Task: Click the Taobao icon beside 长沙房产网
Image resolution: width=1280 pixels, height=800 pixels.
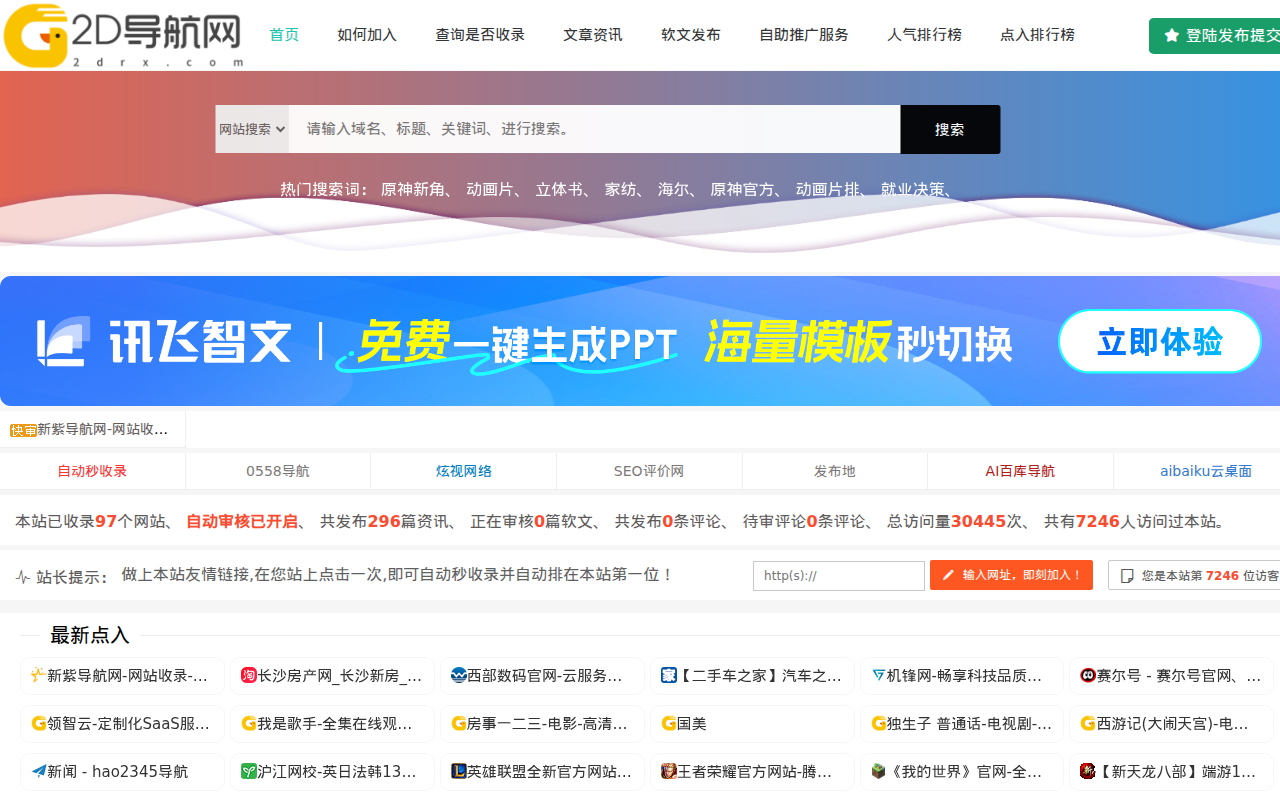Action: coord(249,676)
